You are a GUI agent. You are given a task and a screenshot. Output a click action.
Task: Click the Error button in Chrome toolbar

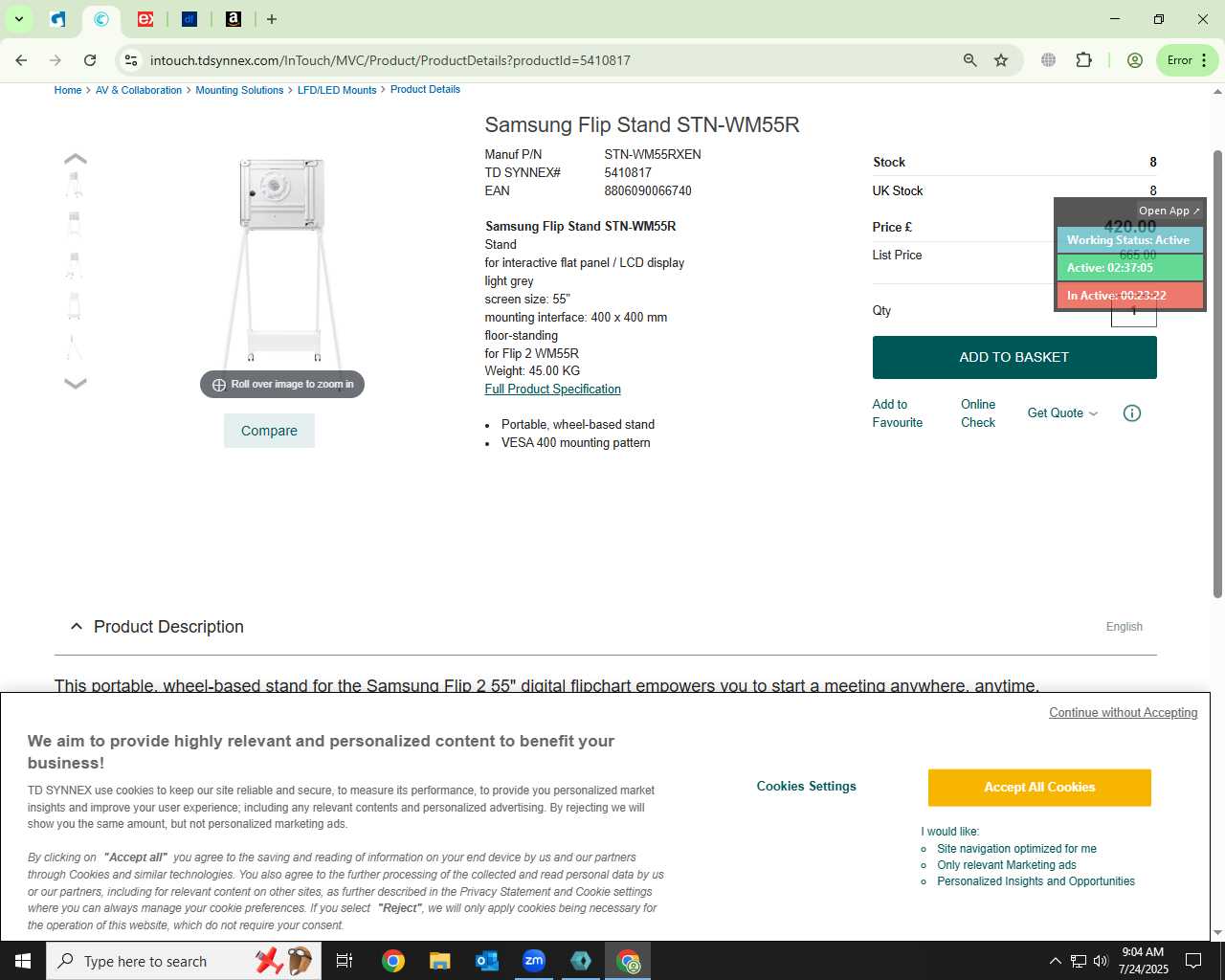pyautogui.click(x=1187, y=60)
